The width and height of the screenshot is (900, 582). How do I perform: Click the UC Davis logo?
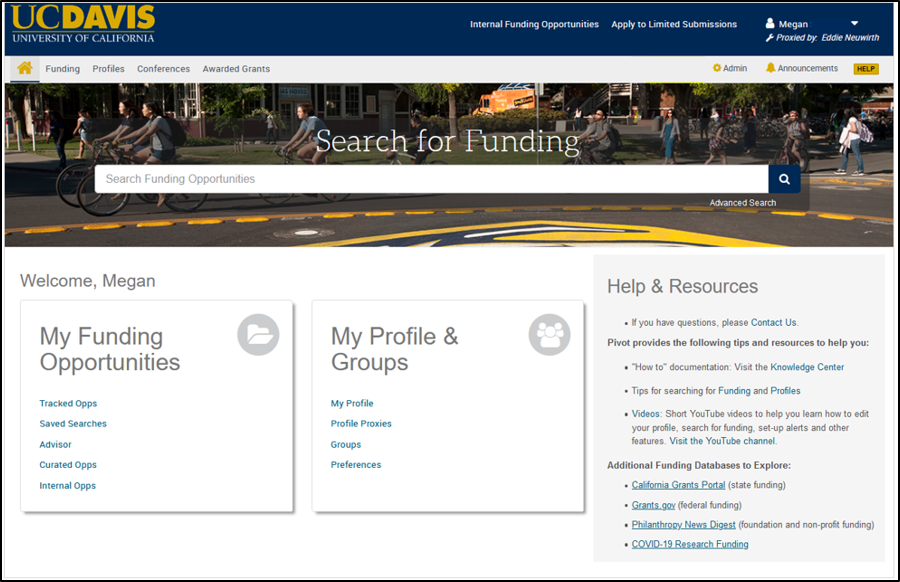coord(84,25)
